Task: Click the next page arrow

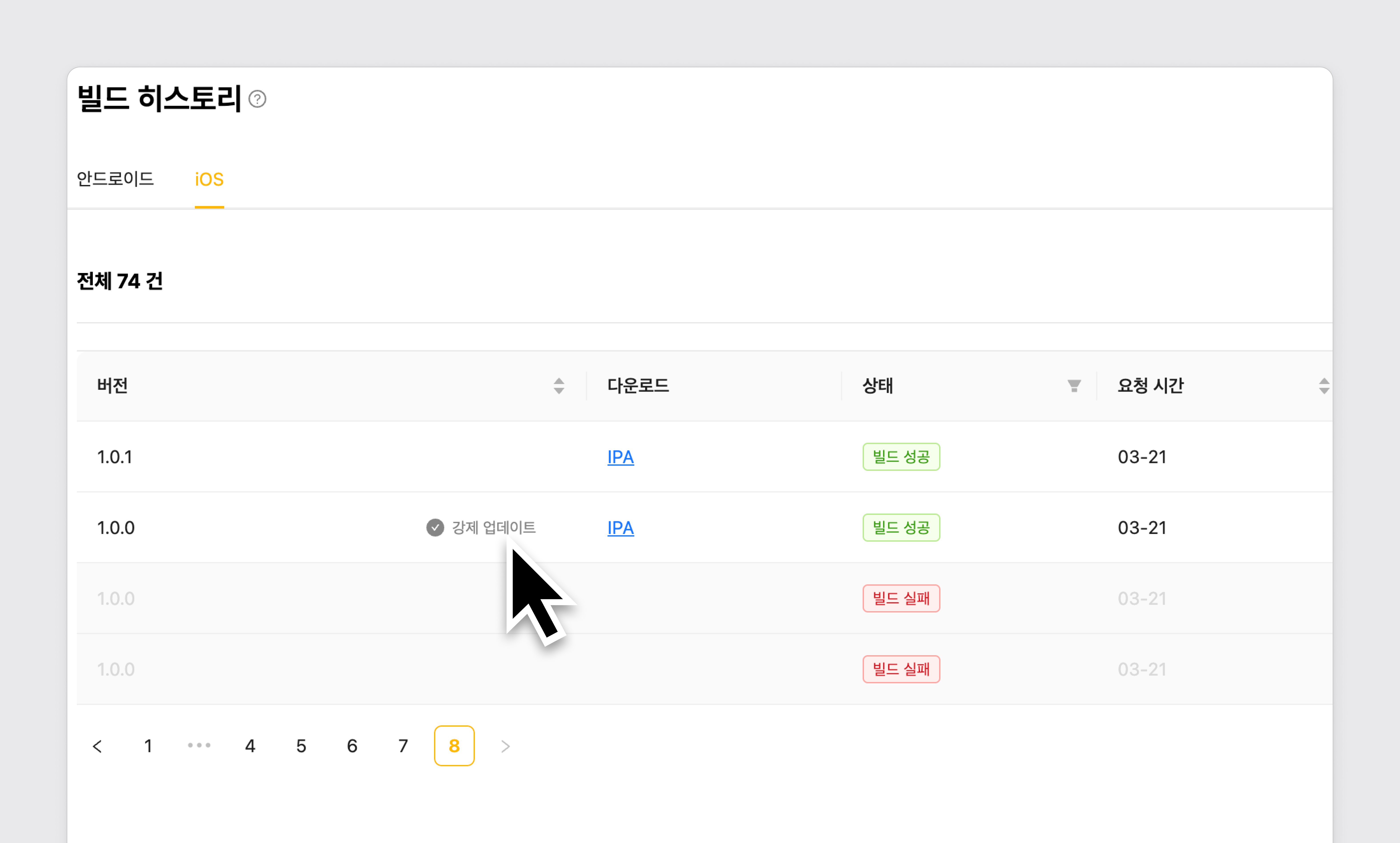Action: click(505, 746)
